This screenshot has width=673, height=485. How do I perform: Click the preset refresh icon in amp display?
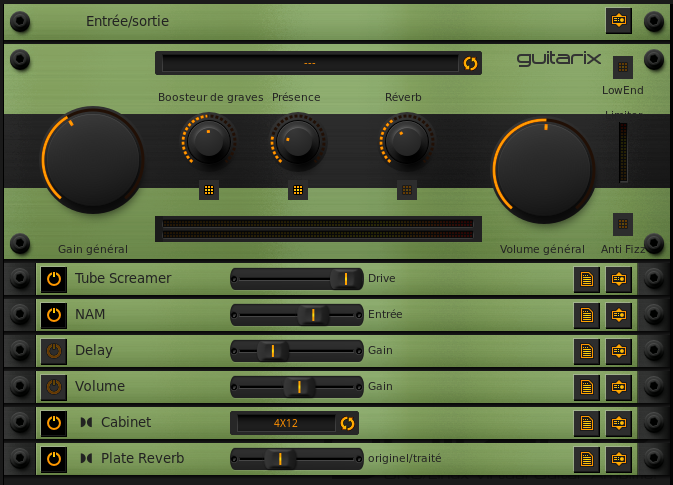pos(470,64)
